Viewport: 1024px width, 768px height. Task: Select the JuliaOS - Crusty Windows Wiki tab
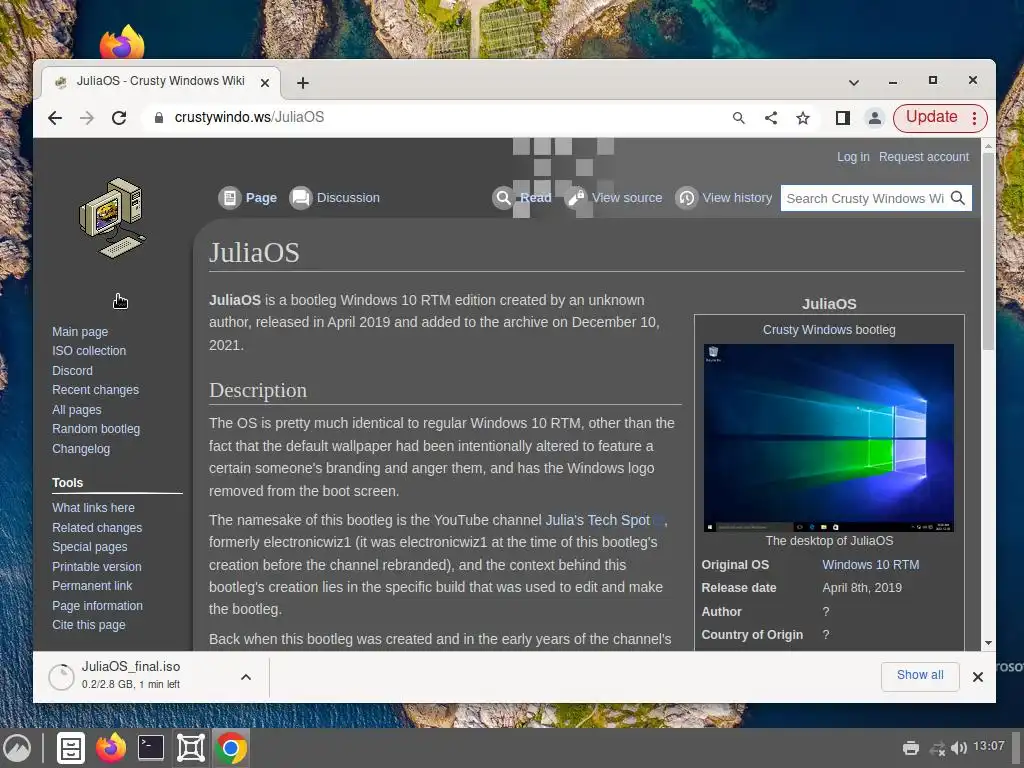click(x=161, y=82)
